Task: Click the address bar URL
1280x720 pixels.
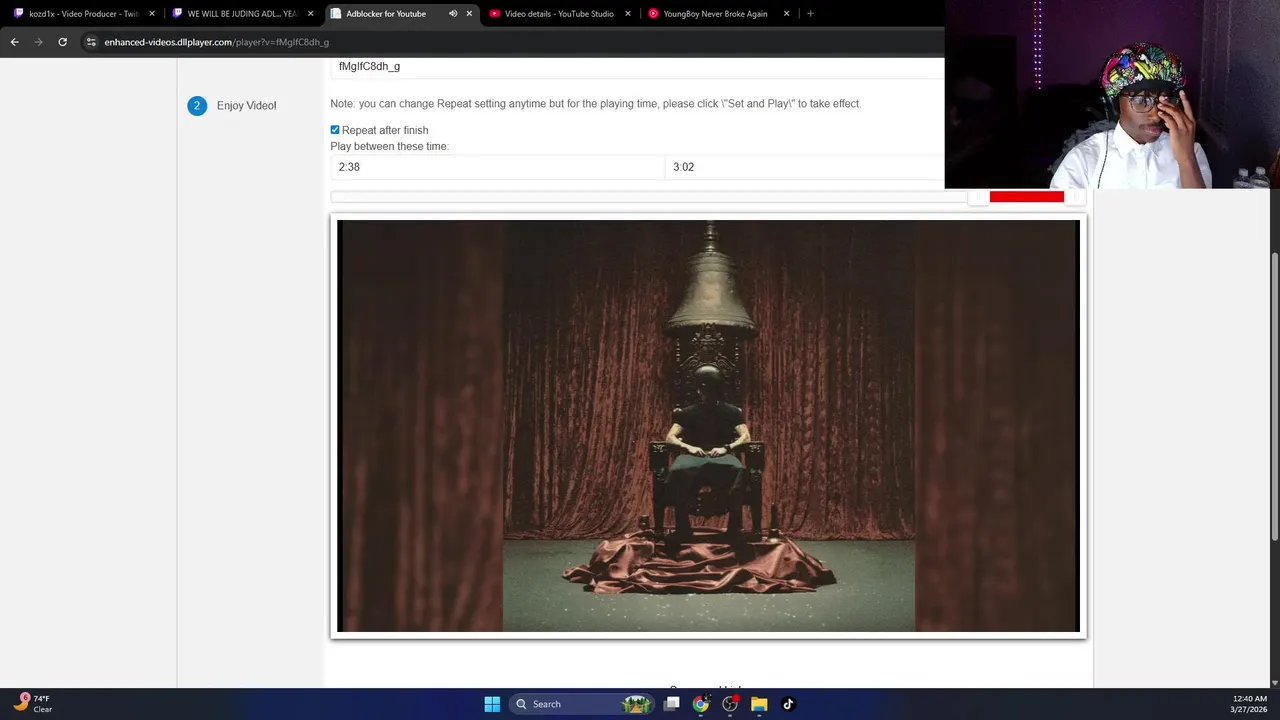Action: point(216,42)
